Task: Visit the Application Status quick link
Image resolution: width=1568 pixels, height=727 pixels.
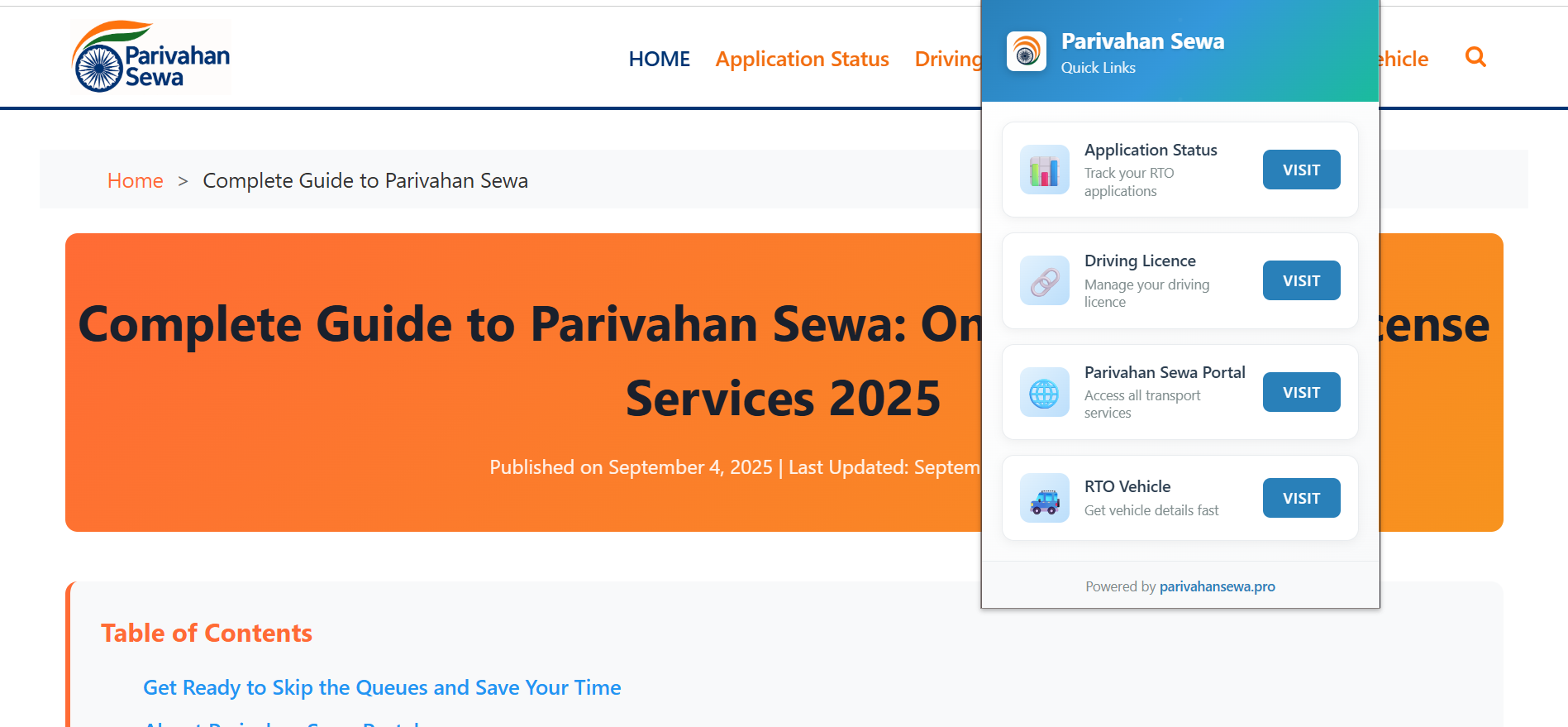Action: coord(1301,170)
